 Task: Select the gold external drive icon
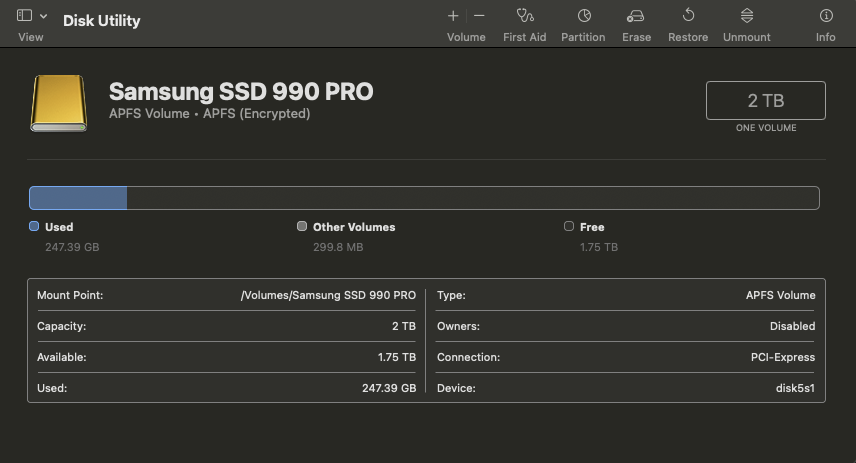click(59, 103)
